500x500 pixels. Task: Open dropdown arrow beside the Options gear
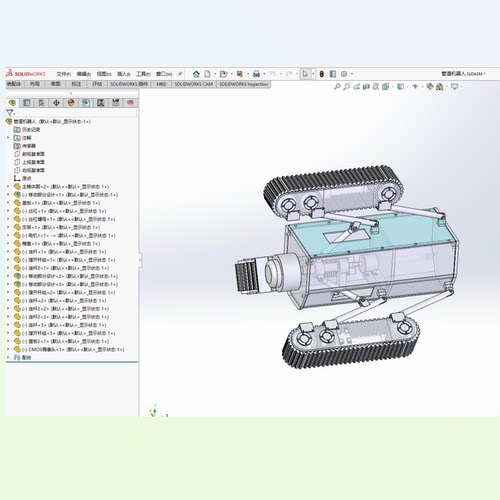tap(352, 74)
